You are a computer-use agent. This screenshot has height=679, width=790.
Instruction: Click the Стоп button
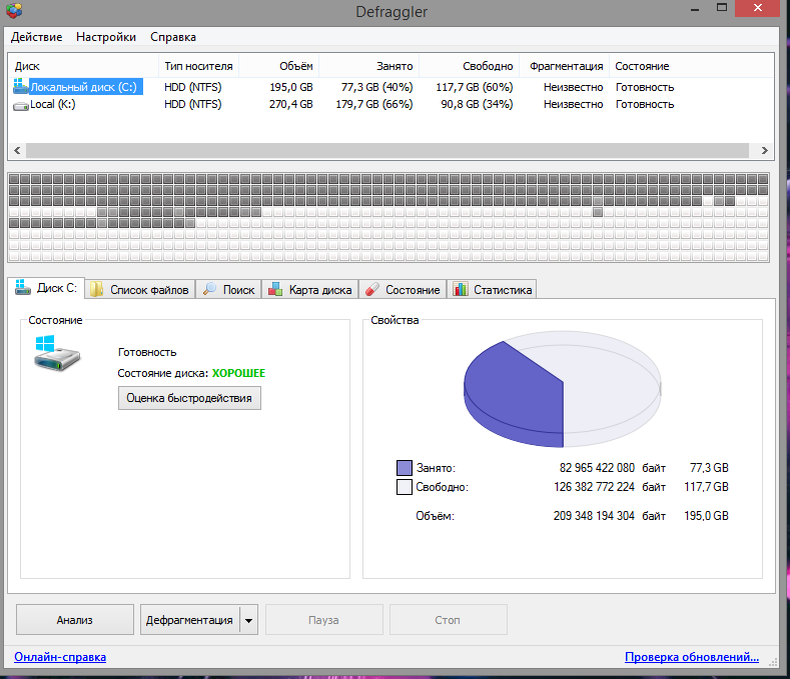click(448, 620)
